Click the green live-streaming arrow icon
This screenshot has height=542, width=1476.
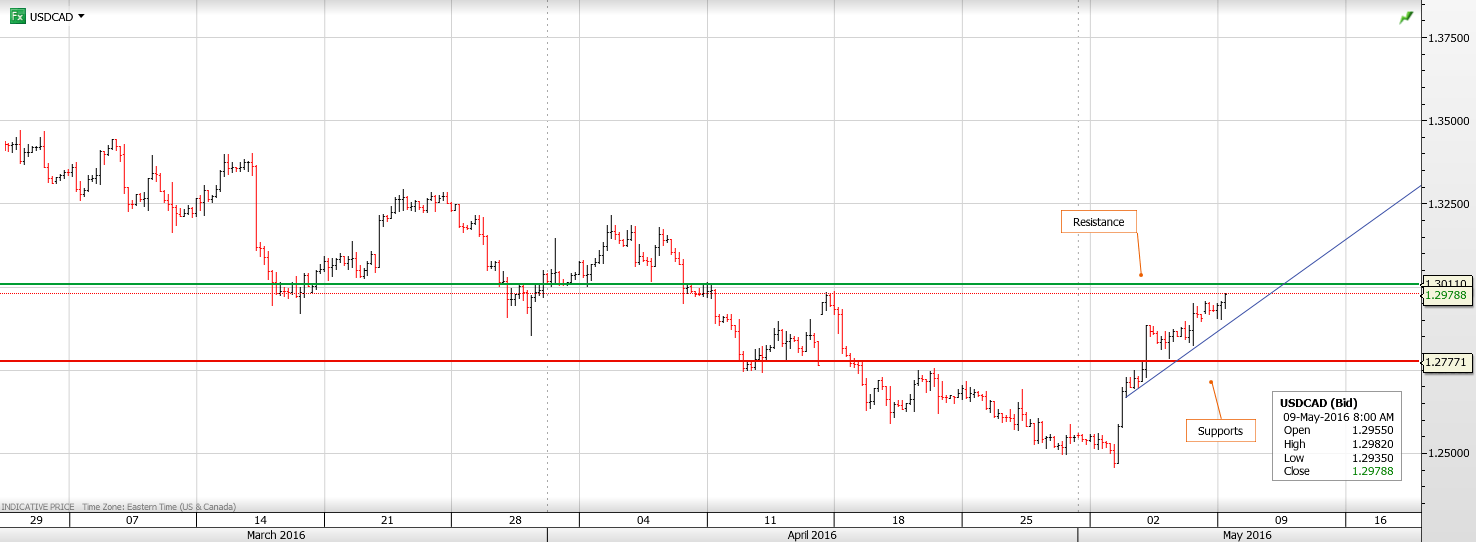click(x=1406, y=18)
